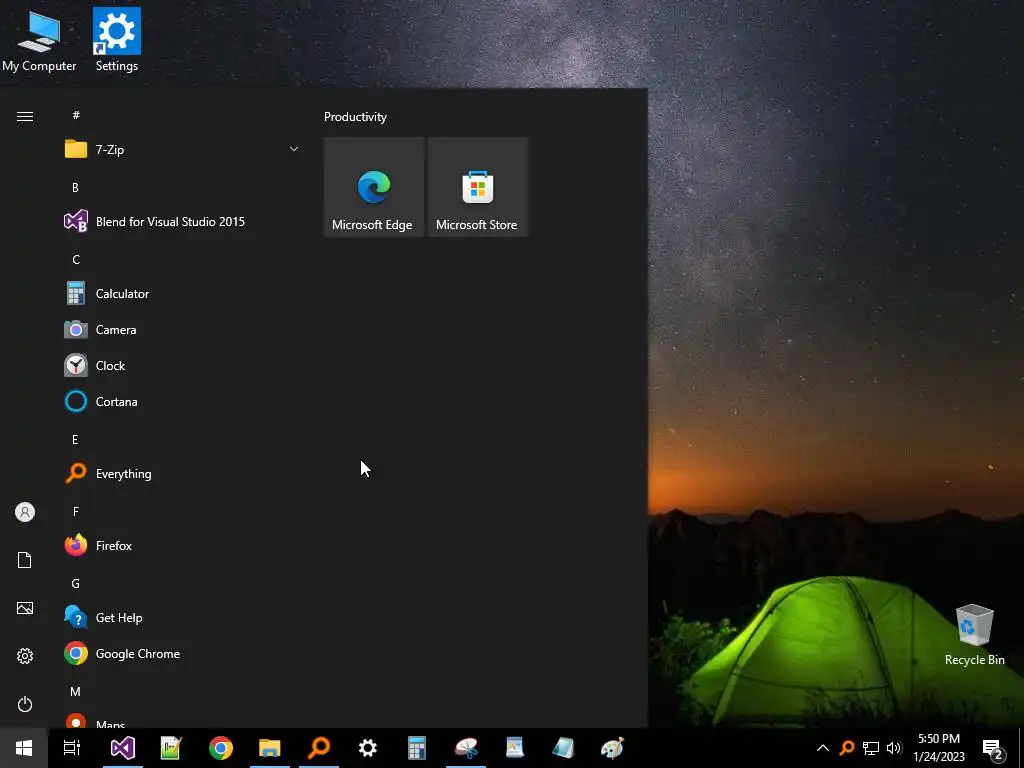This screenshot has width=1024, height=768.
Task: Click the M letter section header
Action: pyautogui.click(x=76, y=692)
